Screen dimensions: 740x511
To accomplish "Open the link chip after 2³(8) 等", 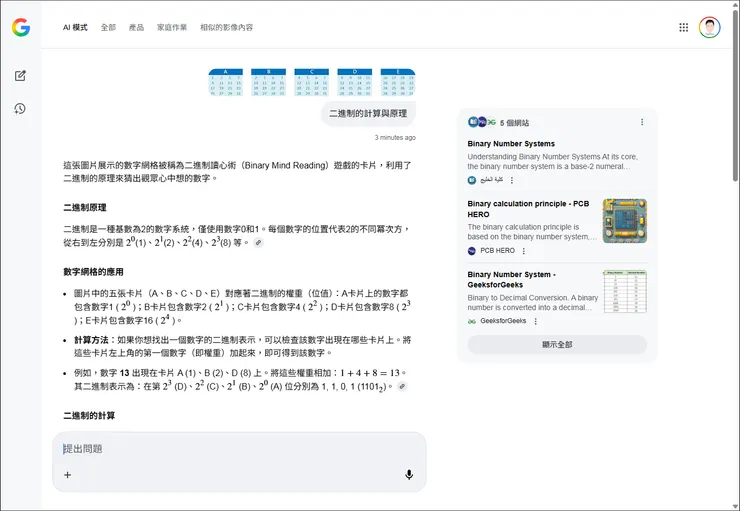I will [x=258, y=243].
